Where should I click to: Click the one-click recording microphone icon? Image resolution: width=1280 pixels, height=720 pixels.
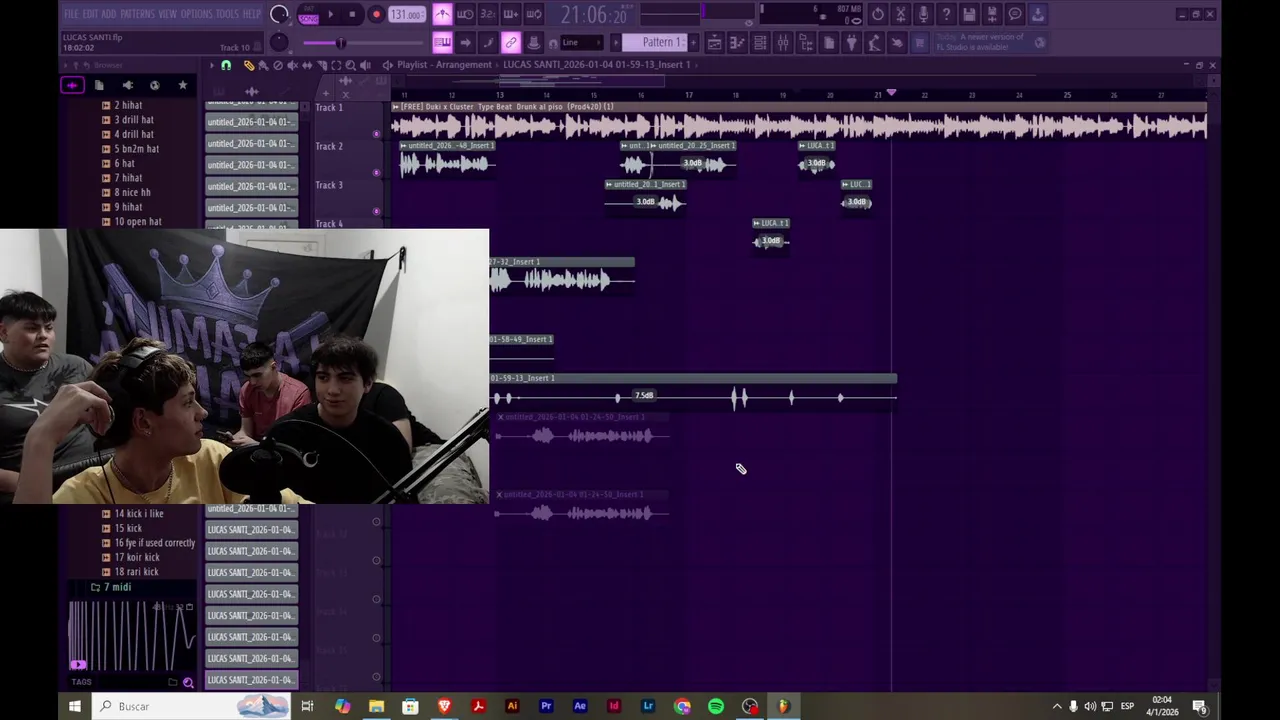[x=923, y=14]
